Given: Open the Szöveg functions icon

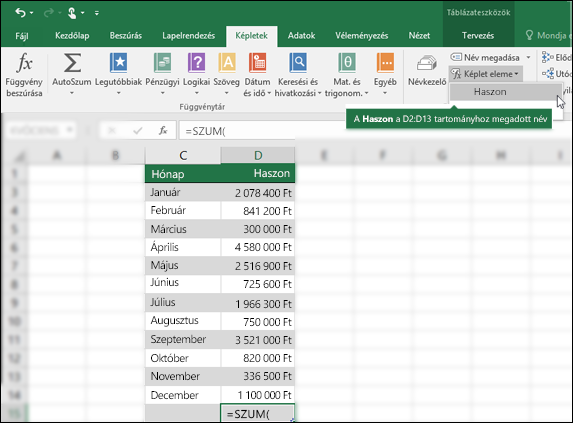Looking at the screenshot, I should 227,63.
